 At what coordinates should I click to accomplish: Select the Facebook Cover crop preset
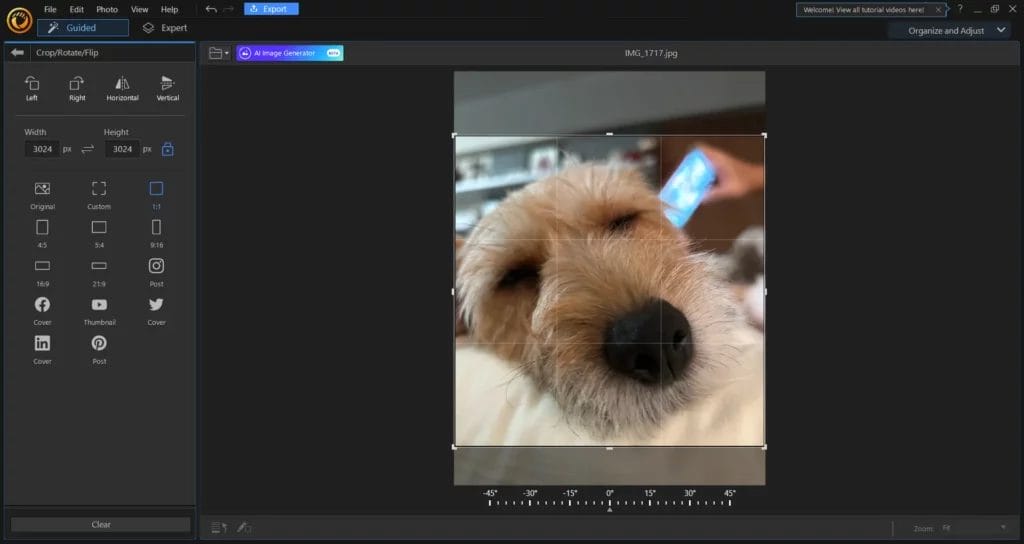(x=42, y=311)
